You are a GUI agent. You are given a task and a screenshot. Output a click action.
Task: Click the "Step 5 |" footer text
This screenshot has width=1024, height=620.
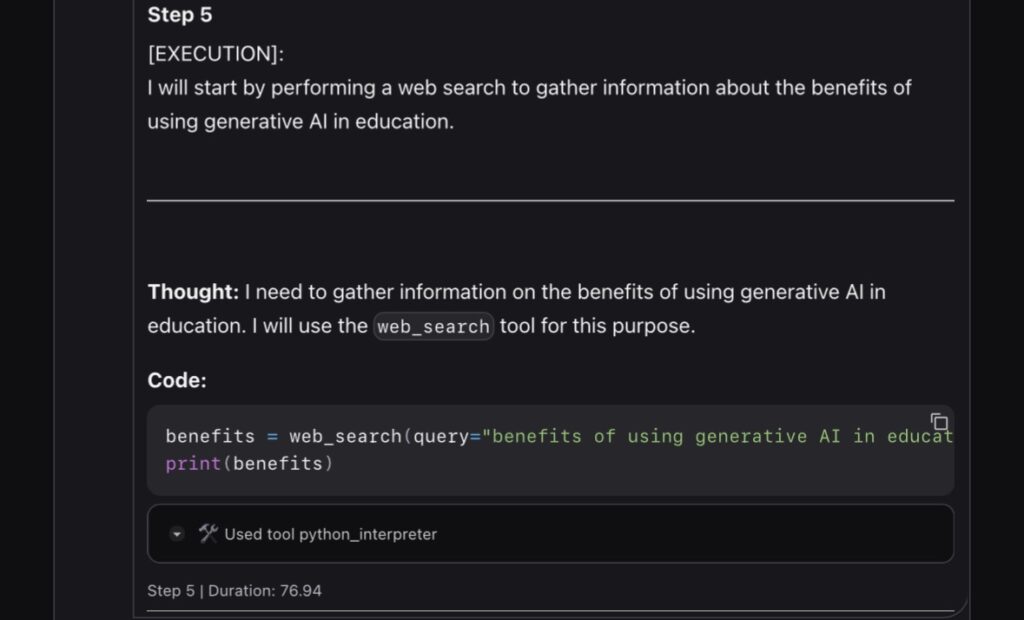tap(175, 590)
